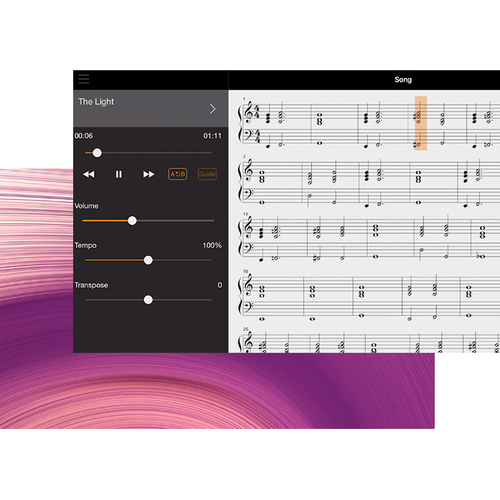This screenshot has height=500, width=500.
Task: Click the highlighted orange measure marker
Action: pos(421,123)
